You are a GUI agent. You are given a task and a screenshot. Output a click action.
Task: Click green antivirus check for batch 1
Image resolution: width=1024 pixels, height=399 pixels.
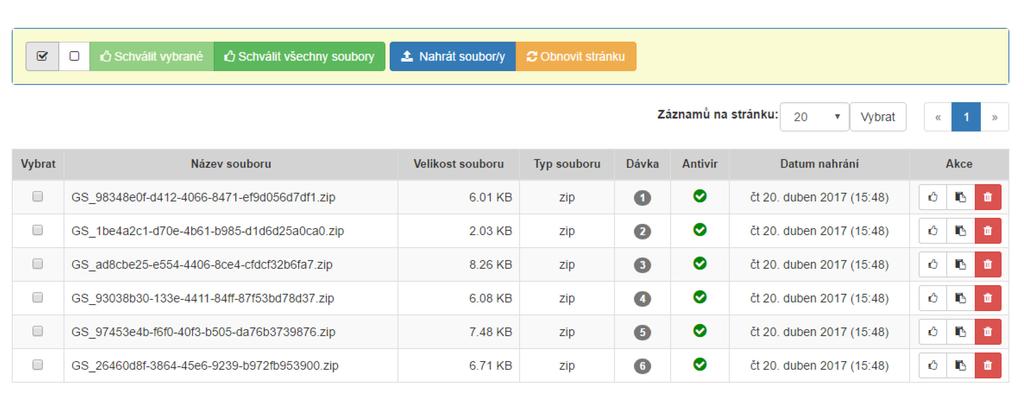pyautogui.click(x=700, y=196)
